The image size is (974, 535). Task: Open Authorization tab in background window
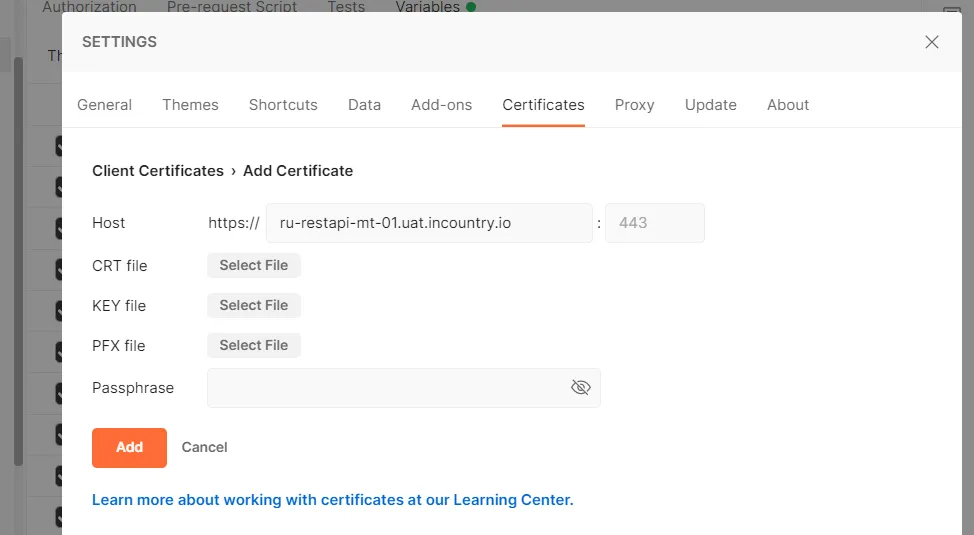coord(89,7)
